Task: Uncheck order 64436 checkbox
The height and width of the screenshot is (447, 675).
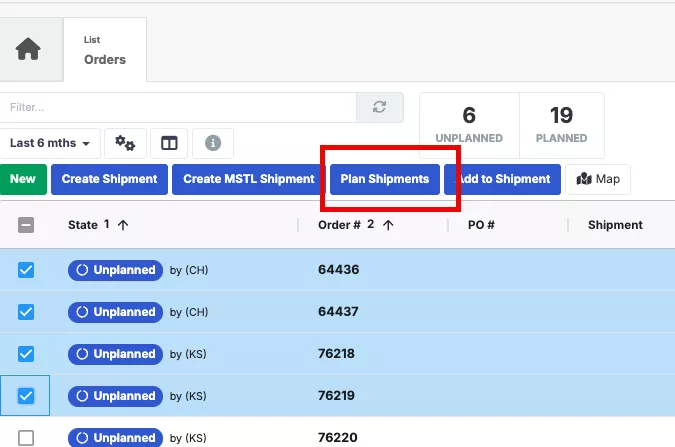Action: pyautogui.click(x=26, y=270)
